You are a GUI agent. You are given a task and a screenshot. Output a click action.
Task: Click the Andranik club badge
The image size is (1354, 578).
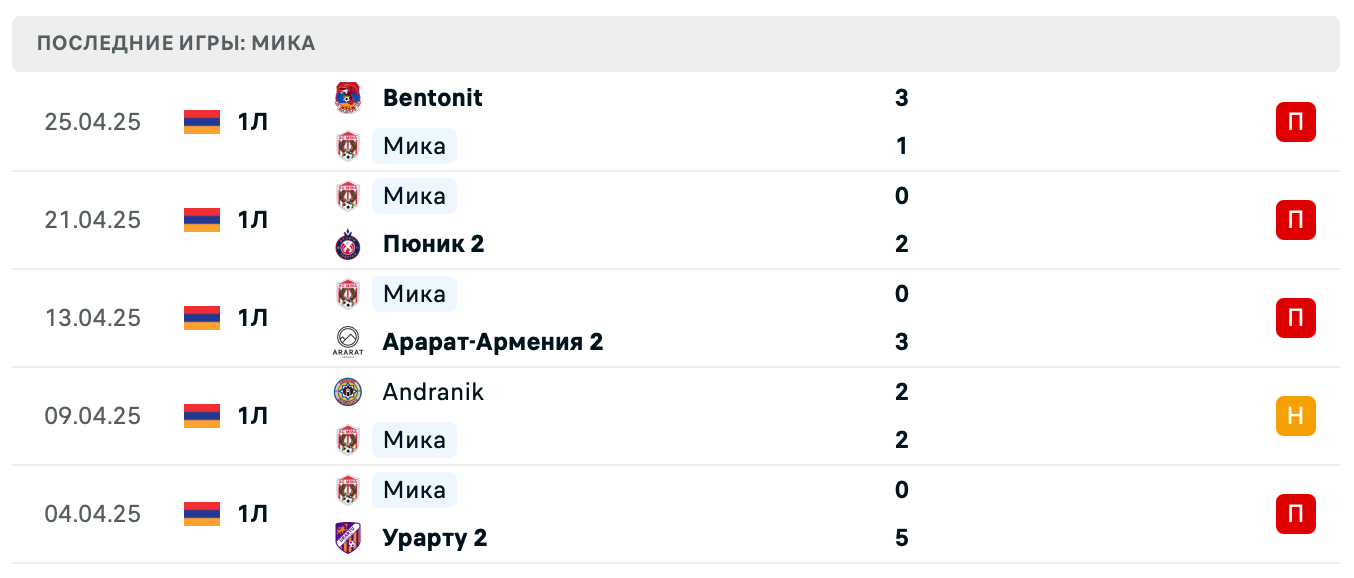348,392
